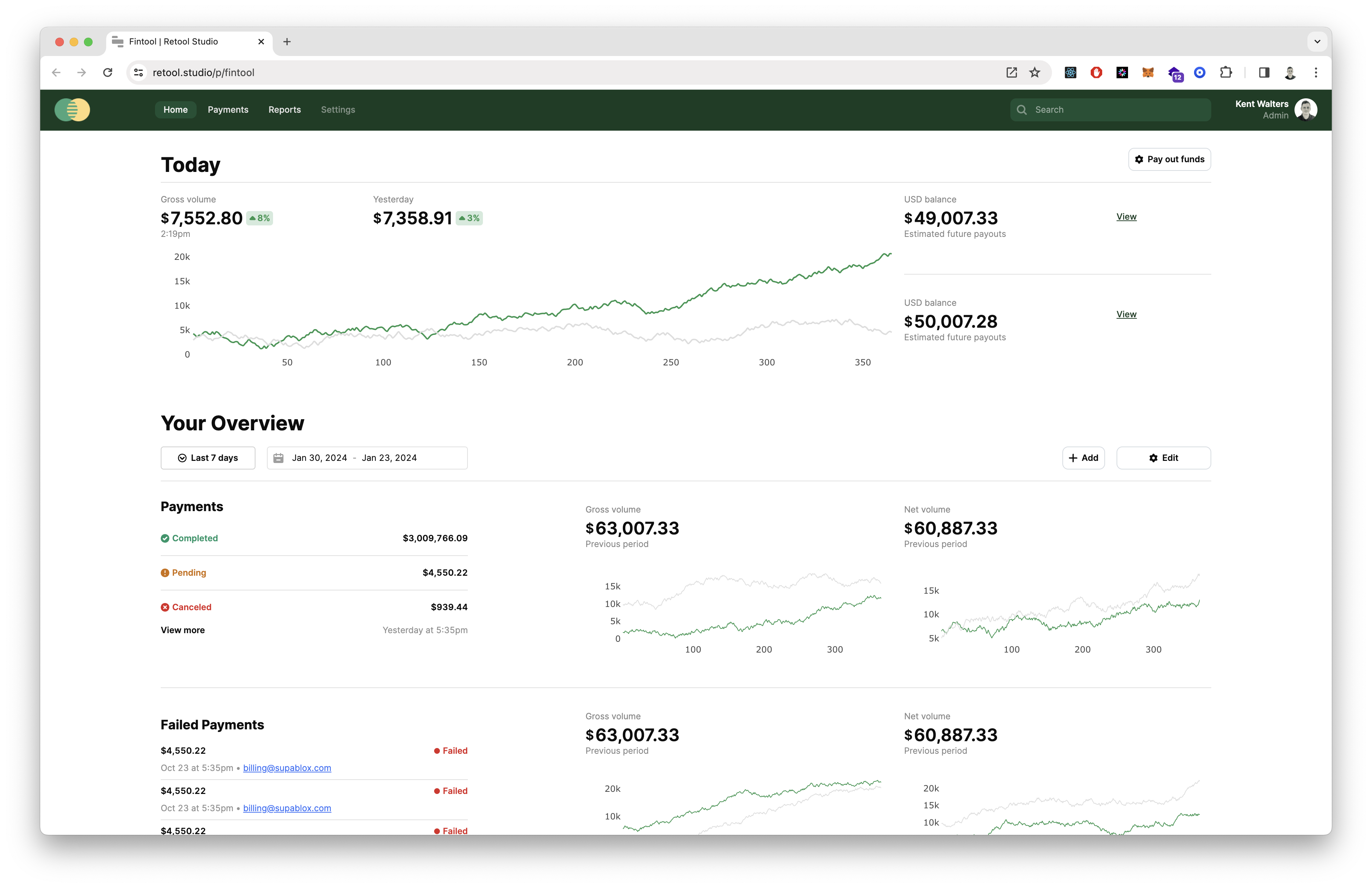Click the Fintool logo icon
The image size is (1372, 888).
[72, 109]
